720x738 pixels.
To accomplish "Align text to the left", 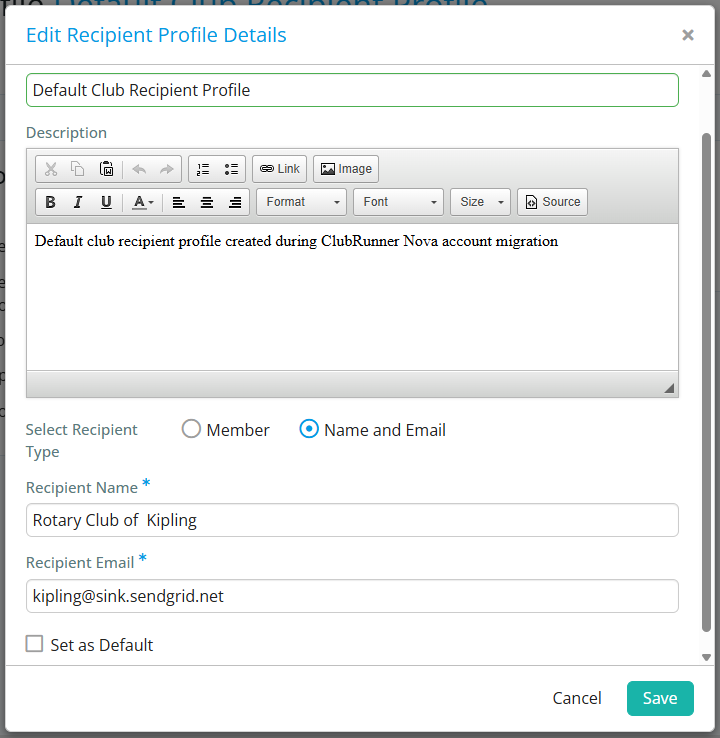I will coord(178,202).
